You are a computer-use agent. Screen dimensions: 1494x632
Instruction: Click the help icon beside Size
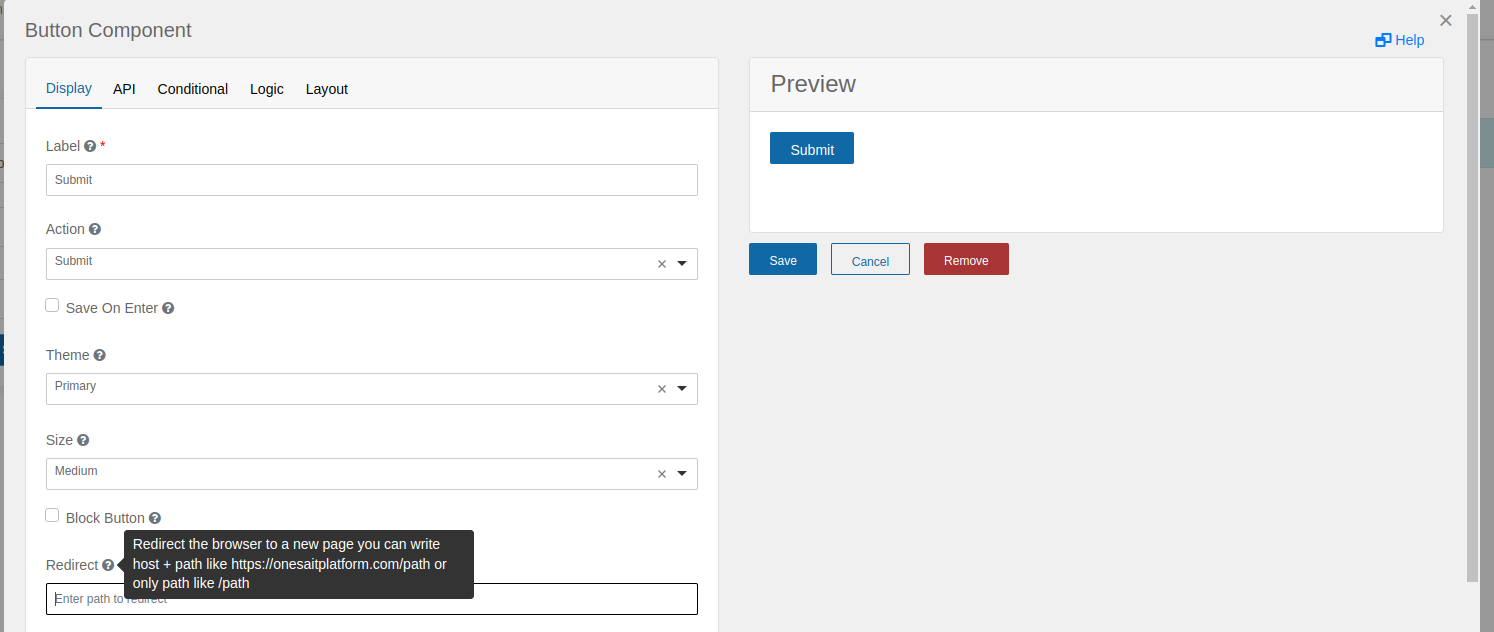82,440
